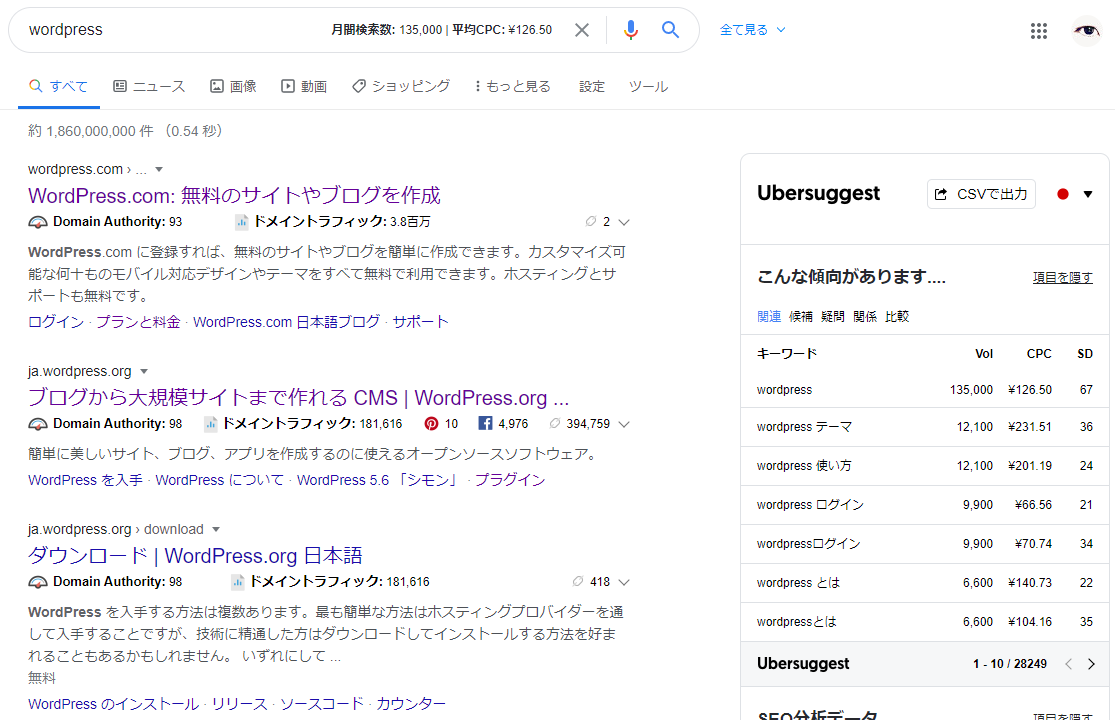Select the 関連 keyword tab
The width and height of the screenshot is (1115, 720).
coord(769,316)
